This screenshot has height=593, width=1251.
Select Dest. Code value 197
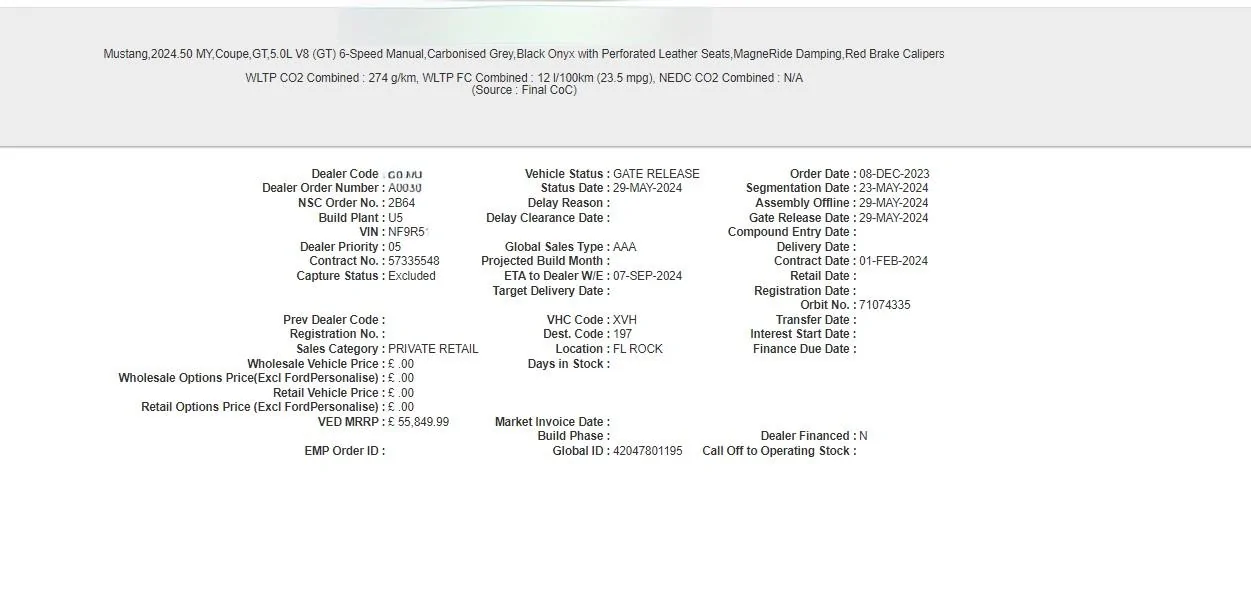coord(623,334)
